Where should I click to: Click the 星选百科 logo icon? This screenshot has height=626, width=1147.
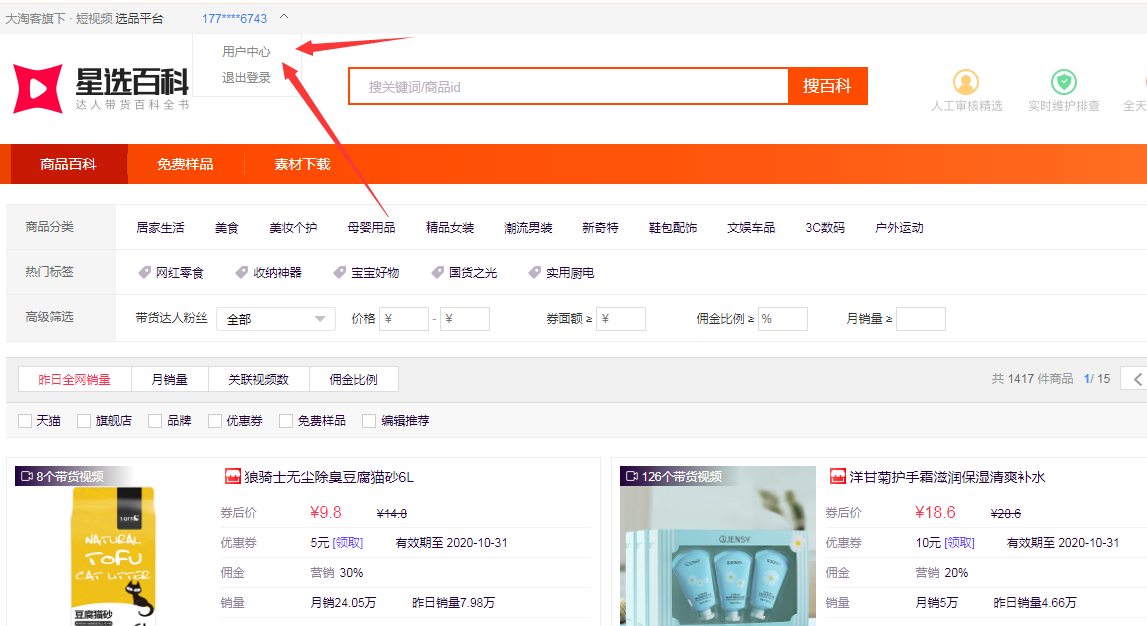coord(38,88)
